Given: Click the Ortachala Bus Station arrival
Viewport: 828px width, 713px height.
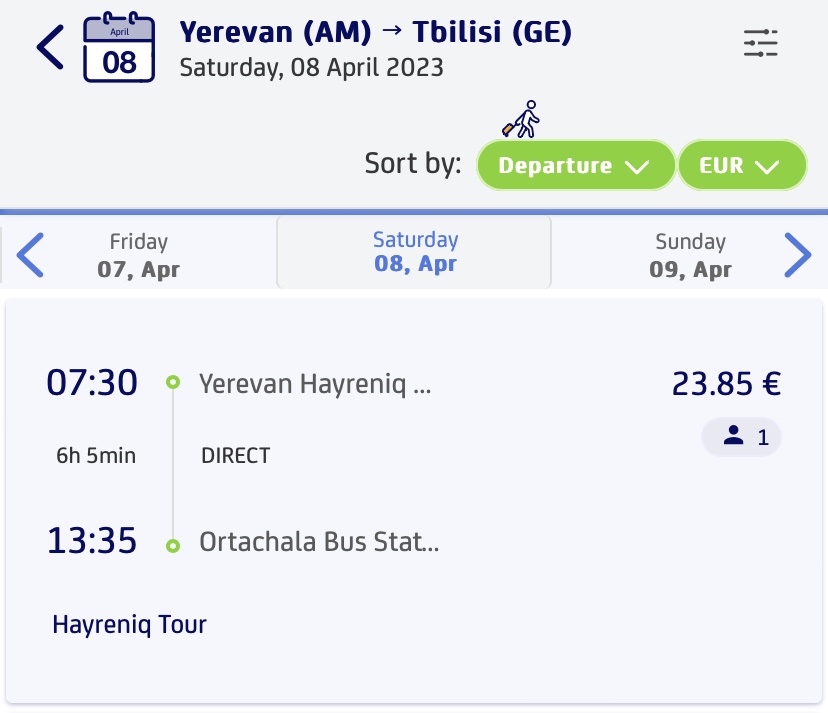Looking at the screenshot, I should coord(319,542).
